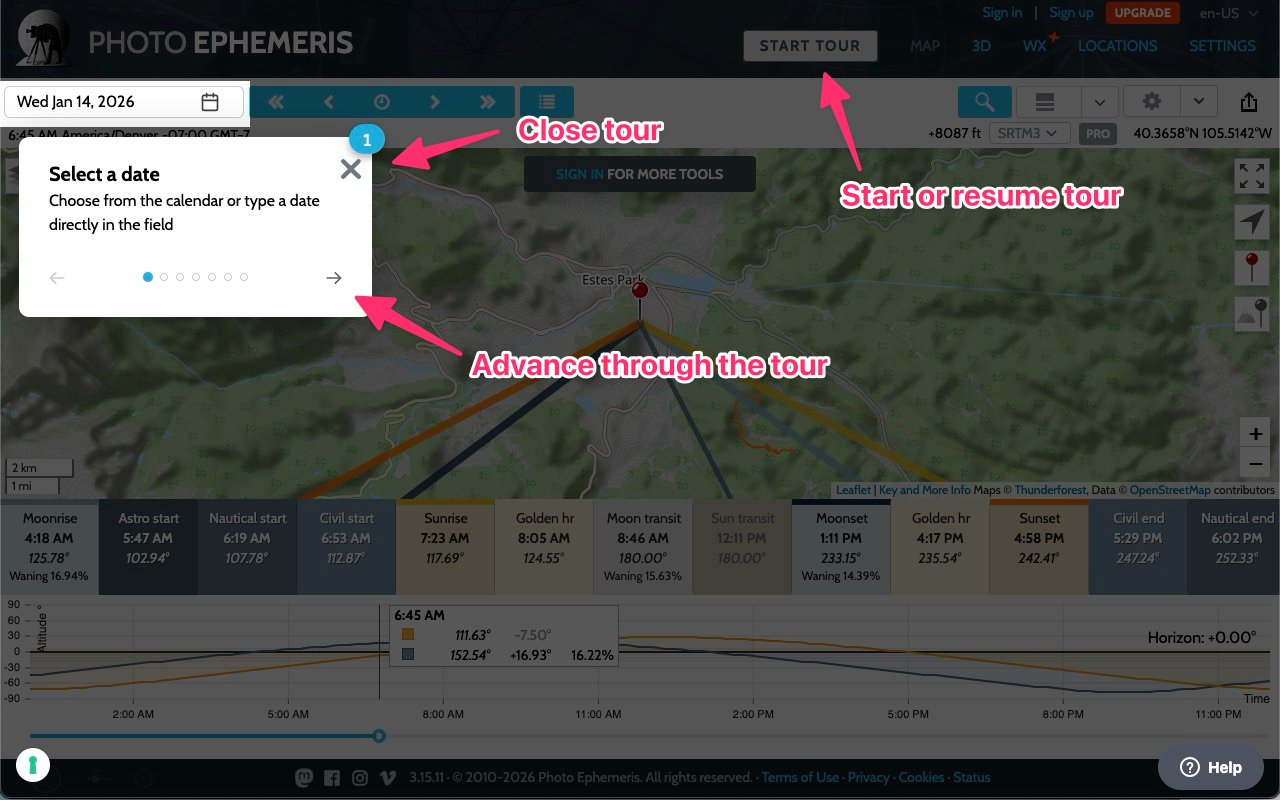Select the Civil end 5:29 PM event
This screenshot has height=800, width=1280.
[x=1138, y=548]
